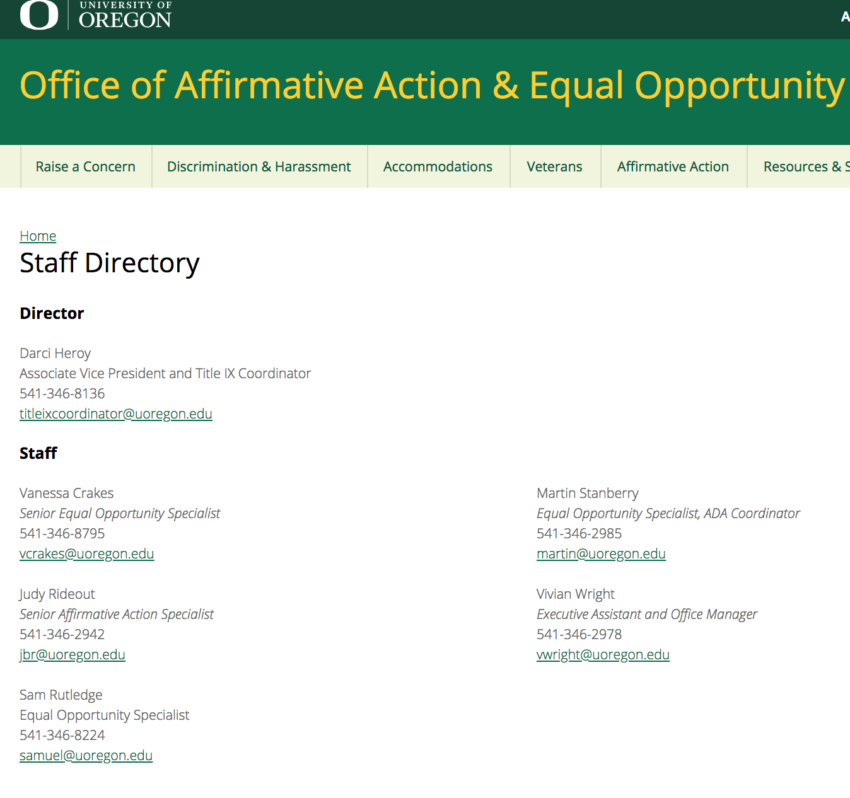Click the Staff section heading
The width and height of the screenshot is (850, 798).
point(38,453)
